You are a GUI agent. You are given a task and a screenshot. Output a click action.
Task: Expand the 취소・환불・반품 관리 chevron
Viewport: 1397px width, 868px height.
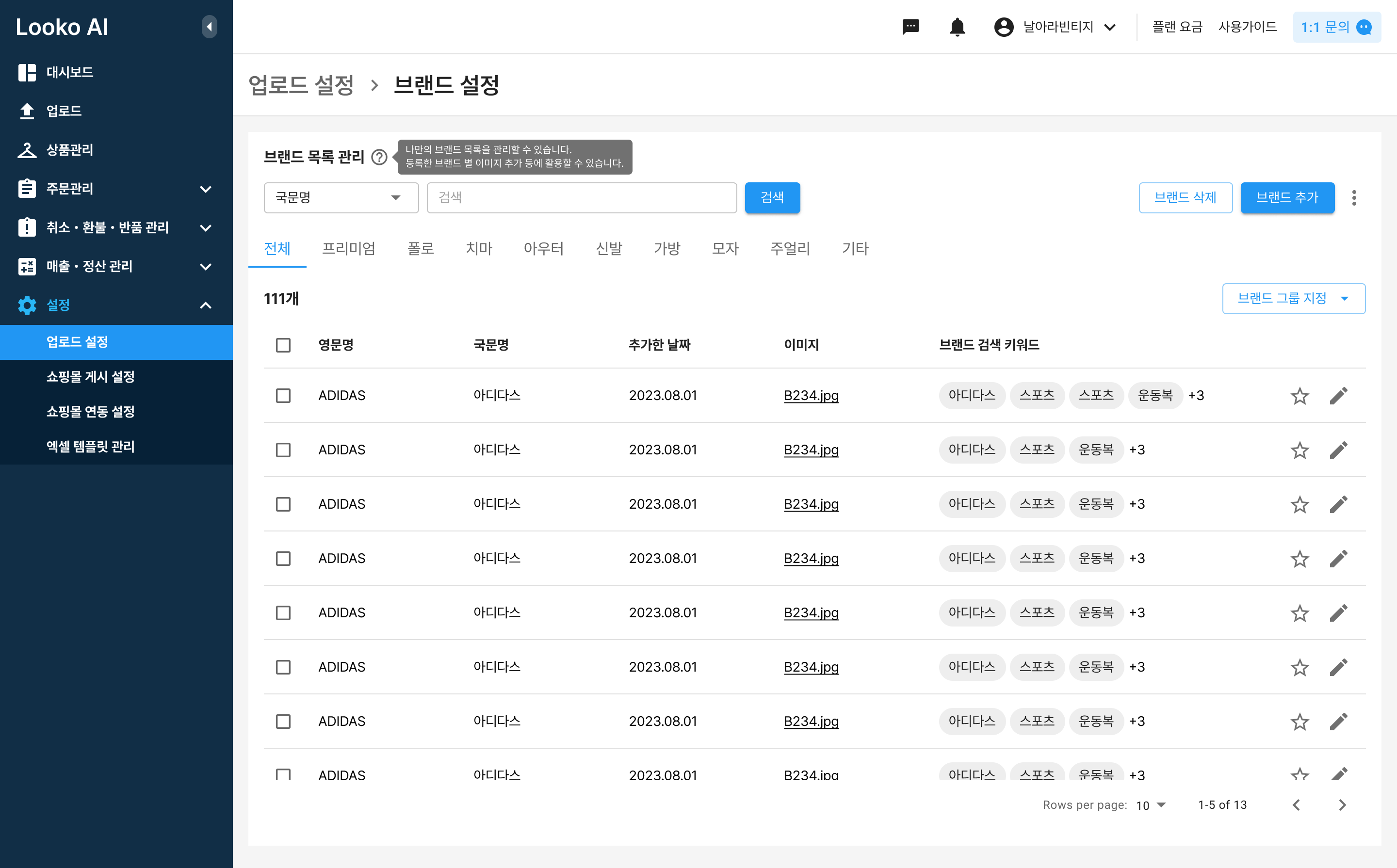click(x=206, y=228)
